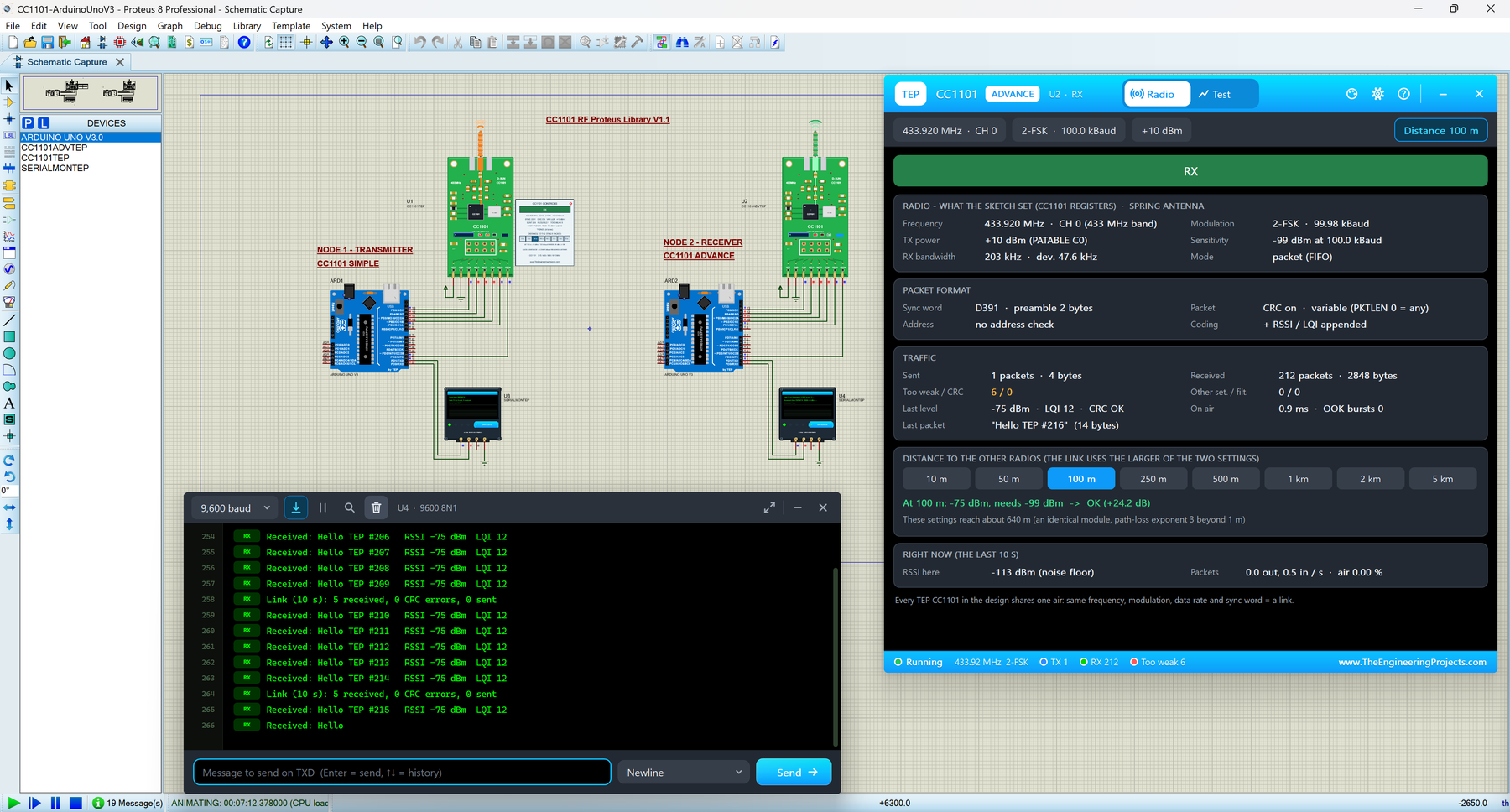Pause the simulation from the bottom controls
The width and height of the screenshot is (1510, 812).
tap(55, 803)
